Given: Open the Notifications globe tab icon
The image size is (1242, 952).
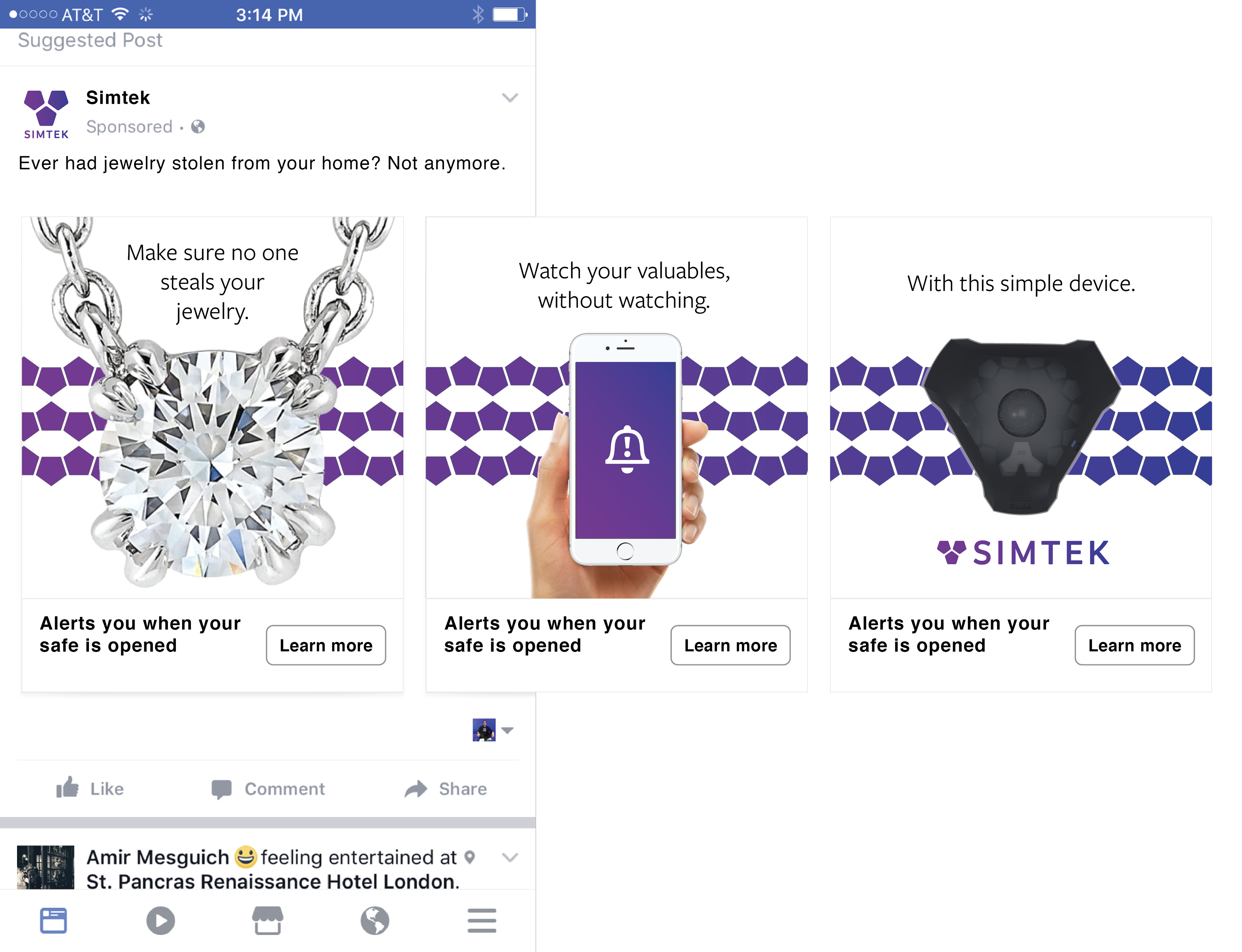Looking at the screenshot, I should (375, 920).
